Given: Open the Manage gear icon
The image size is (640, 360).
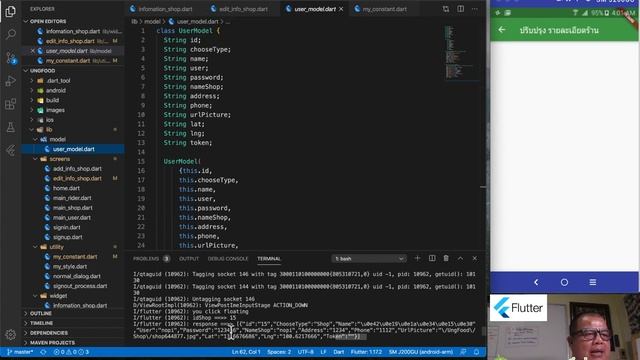Looking at the screenshot, I should (x=11, y=335).
